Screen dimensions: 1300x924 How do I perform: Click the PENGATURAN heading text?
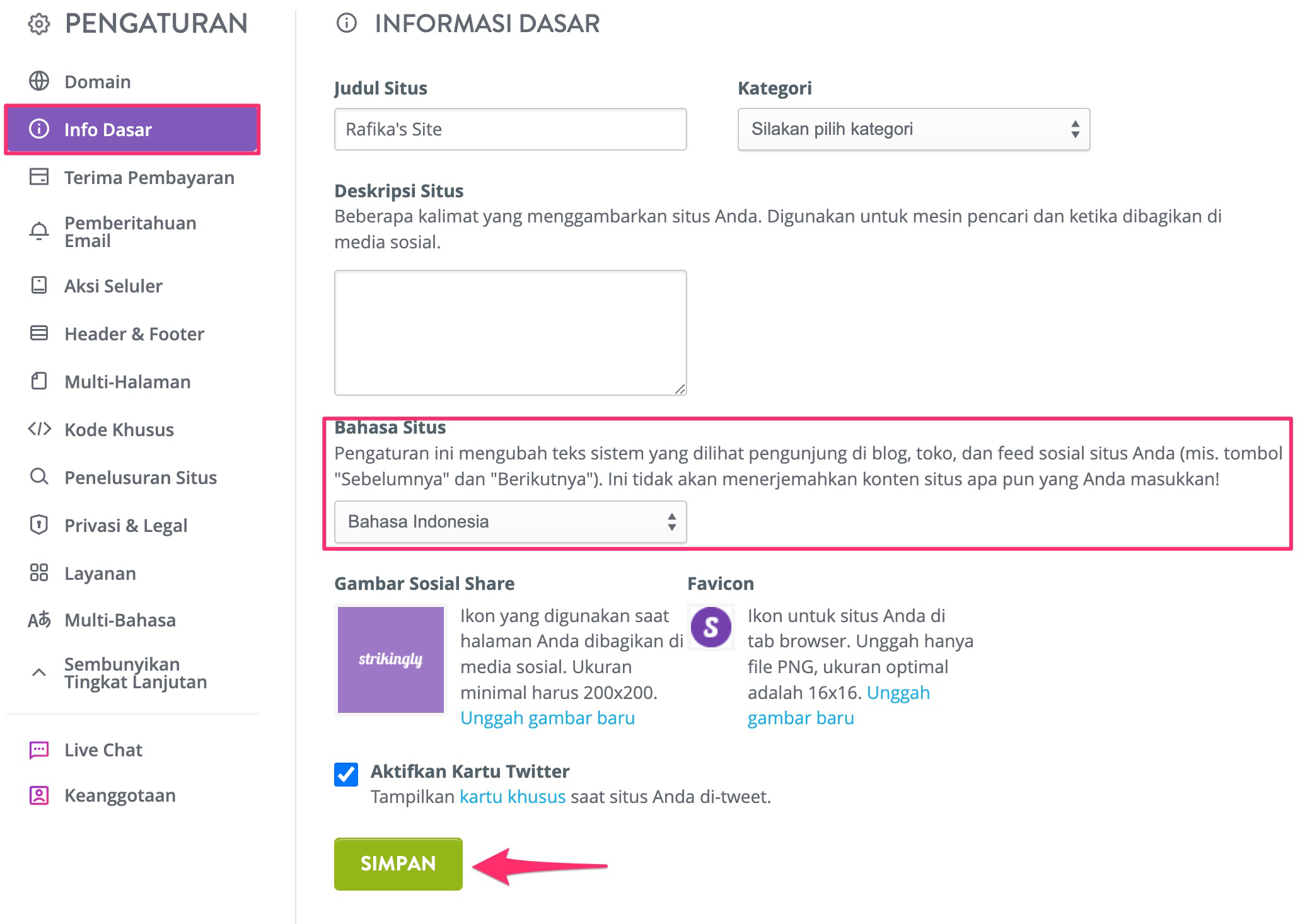[x=156, y=23]
